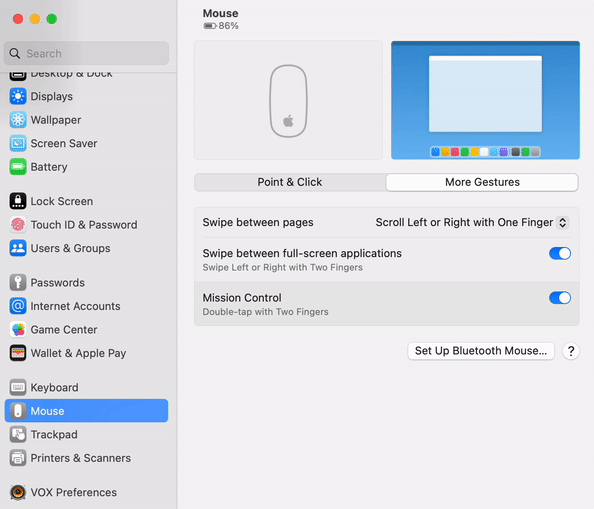Click the Mouse title heading
This screenshot has height=509, width=594.
[220, 13]
